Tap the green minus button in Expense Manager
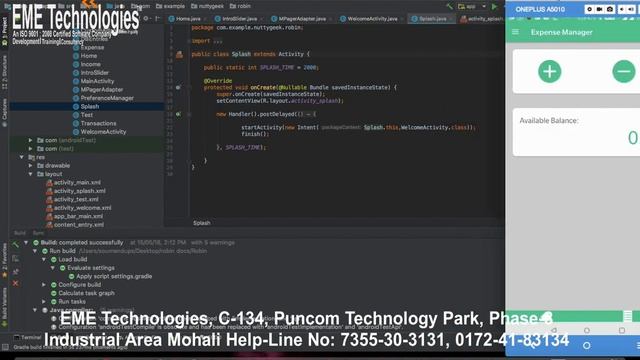 point(624,71)
